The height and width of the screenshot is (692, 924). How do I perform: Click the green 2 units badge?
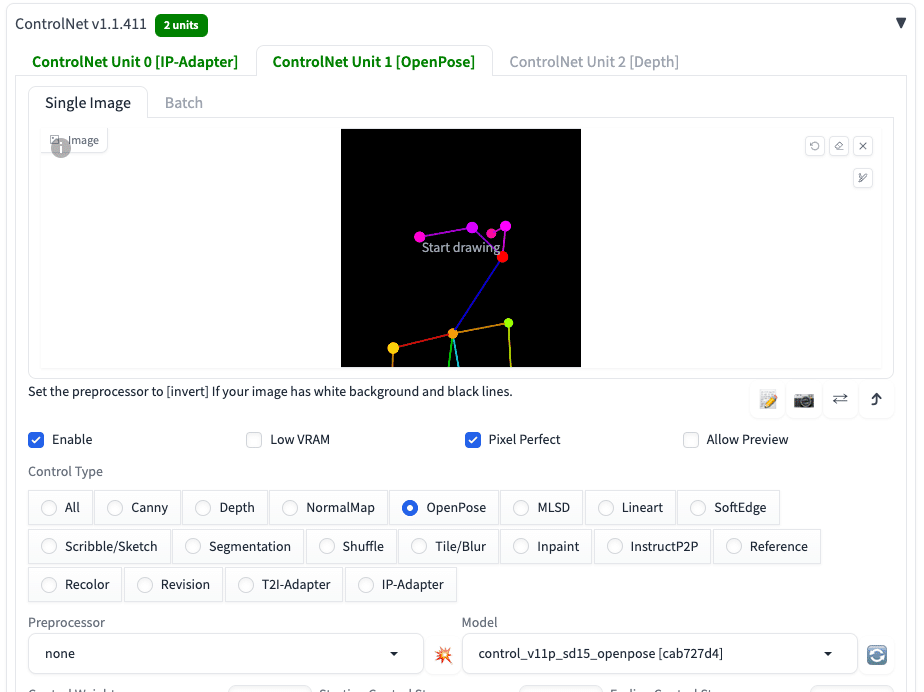(x=181, y=25)
